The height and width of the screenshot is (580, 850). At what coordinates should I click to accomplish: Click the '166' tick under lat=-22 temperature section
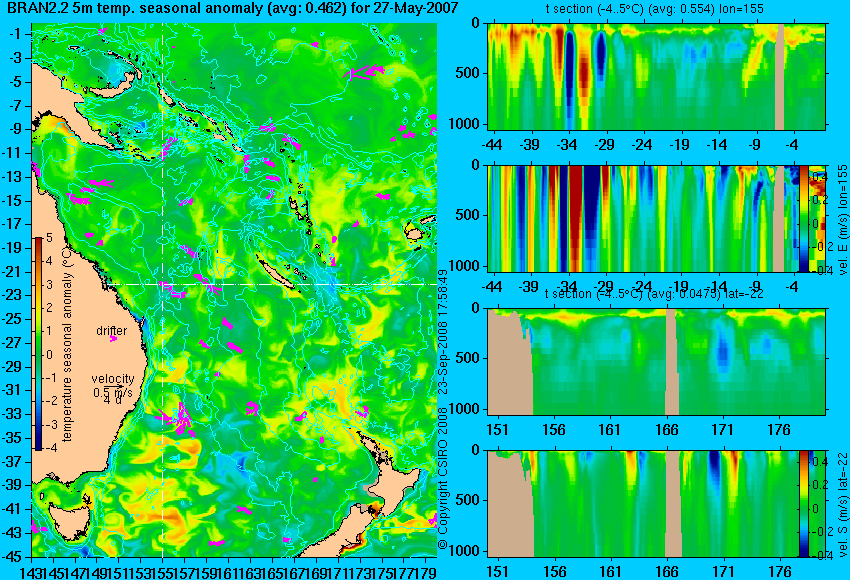click(666, 430)
